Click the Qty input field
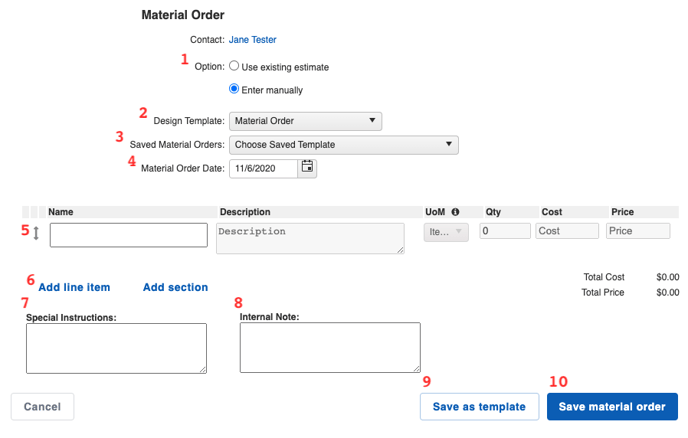This screenshot has width=688, height=438. [x=505, y=231]
